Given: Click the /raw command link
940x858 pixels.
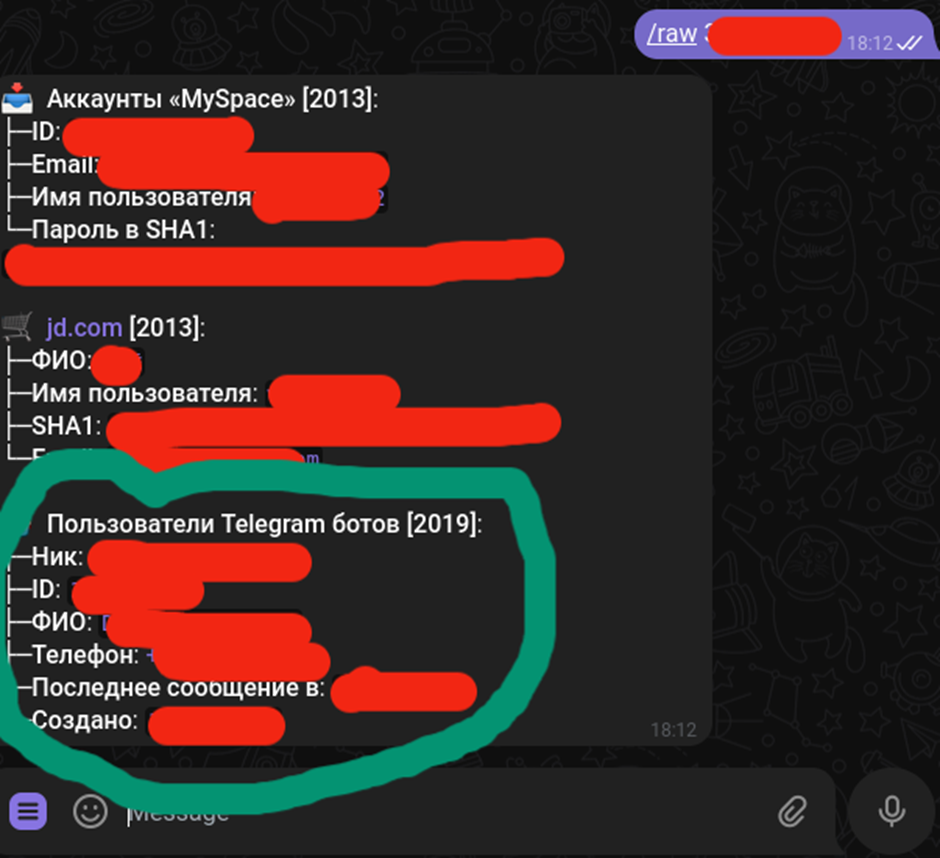Looking at the screenshot, I should point(671,34).
